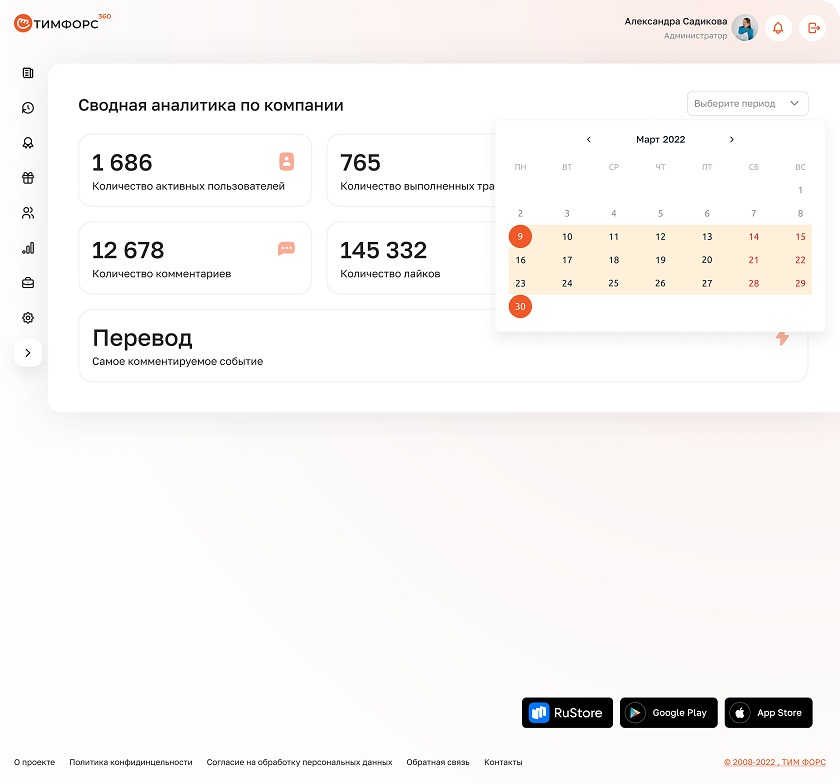The image size is (840, 784).
Task: Click the briefcase sidebar icon
Action: (x=28, y=283)
